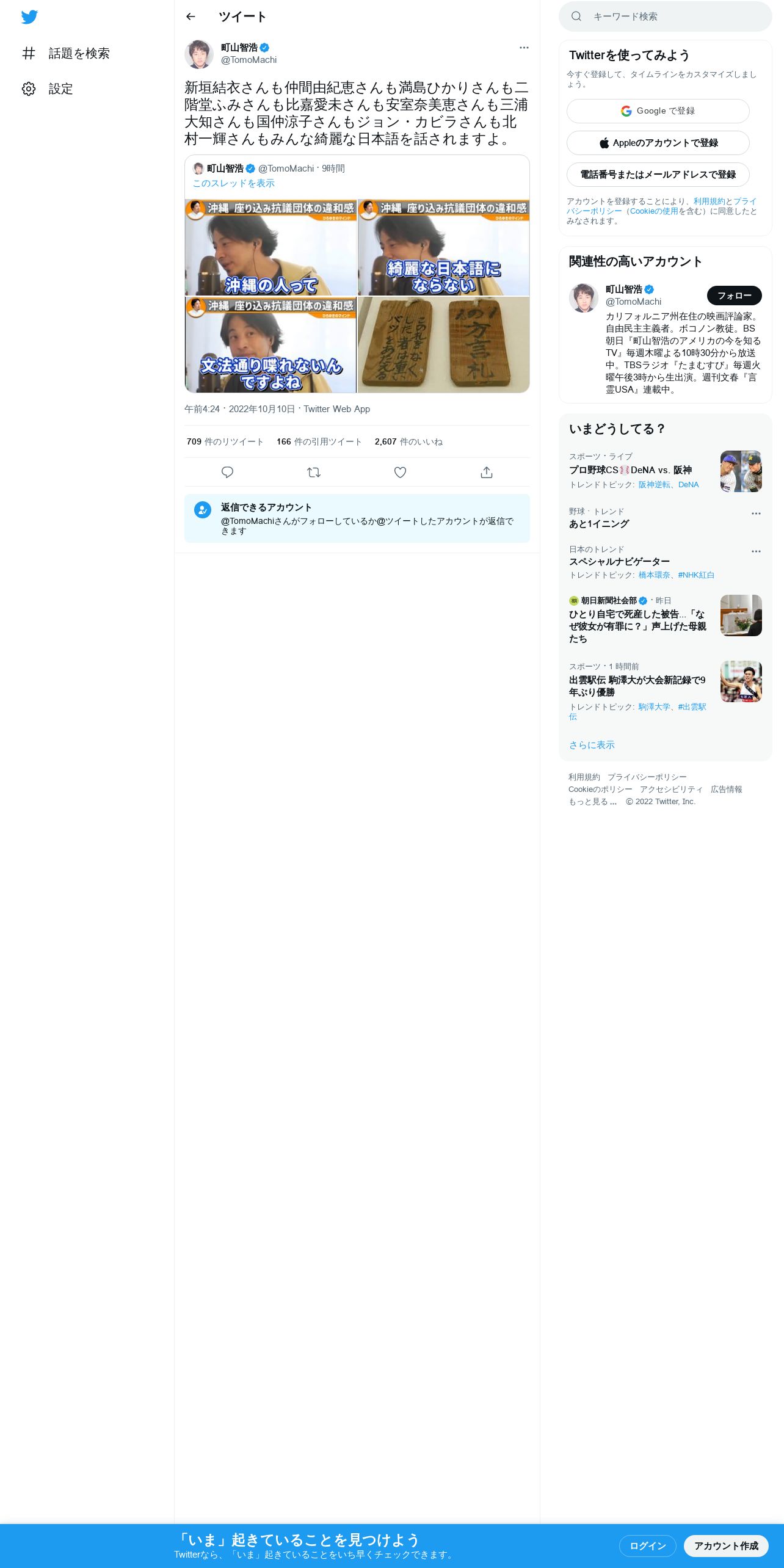The image size is (784, 1568).
Task: Open the baseball players thumbnail
Action: click(x=741, y=471)
